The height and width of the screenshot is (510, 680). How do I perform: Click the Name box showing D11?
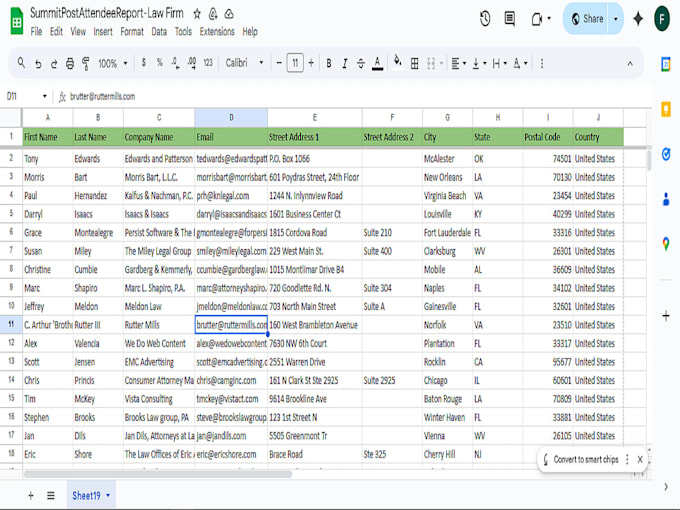[x=26, y=96]
